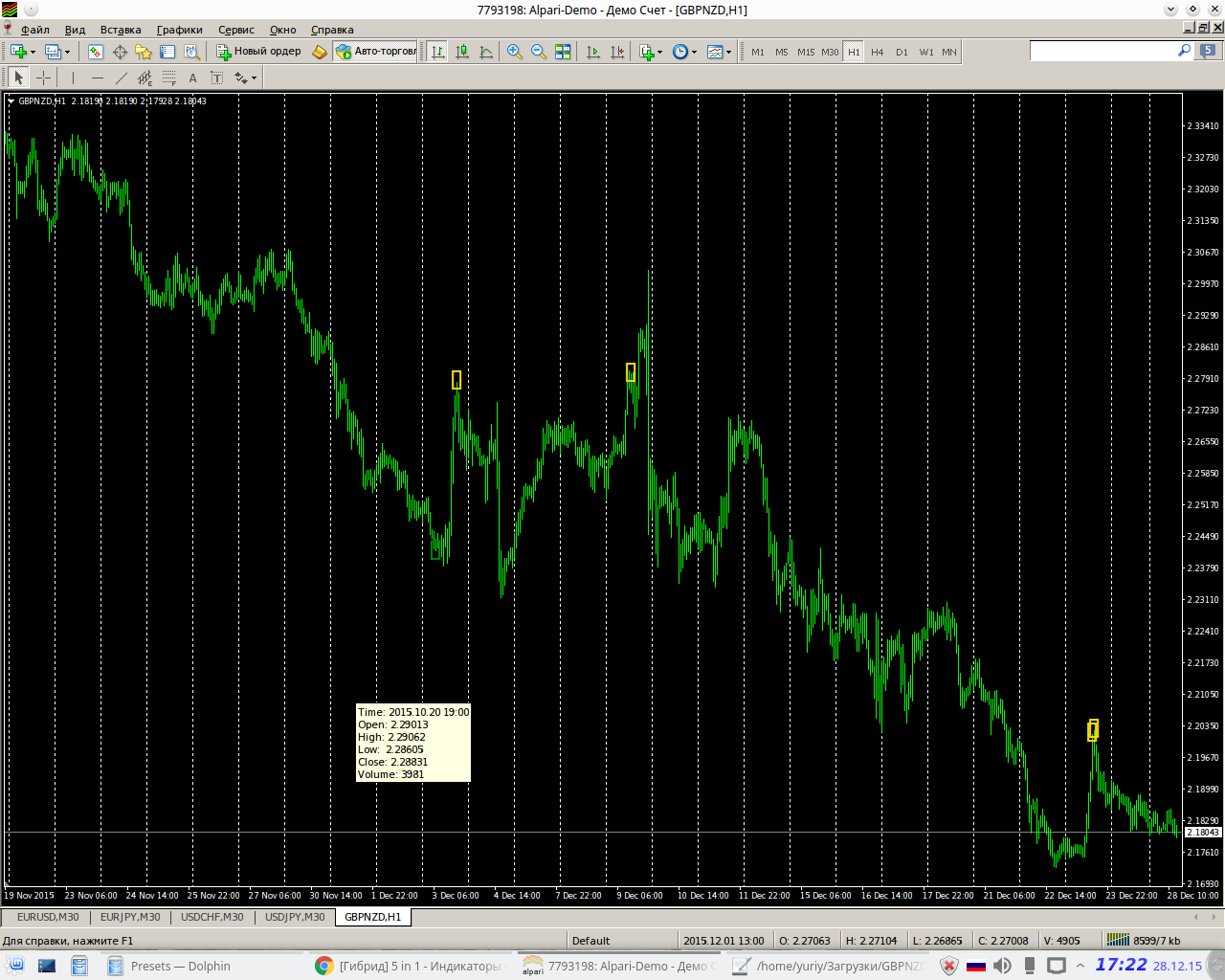Tile chart windows icon

(x=563, y=52)
